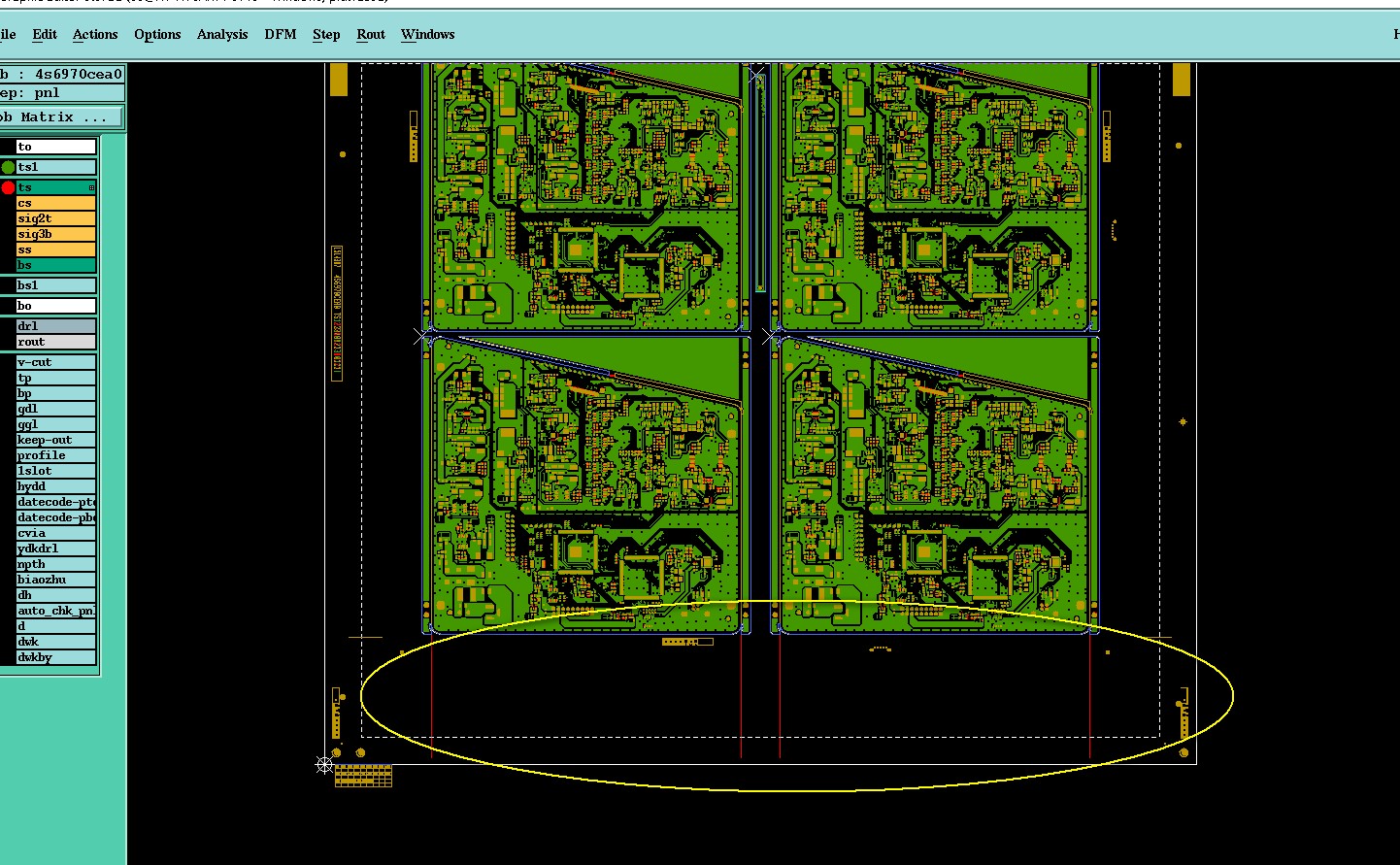The width and height of the screenshot is (1400, 865).
Task: Select the 'auto_chk_pnl' layer
Action: point(56,611)
